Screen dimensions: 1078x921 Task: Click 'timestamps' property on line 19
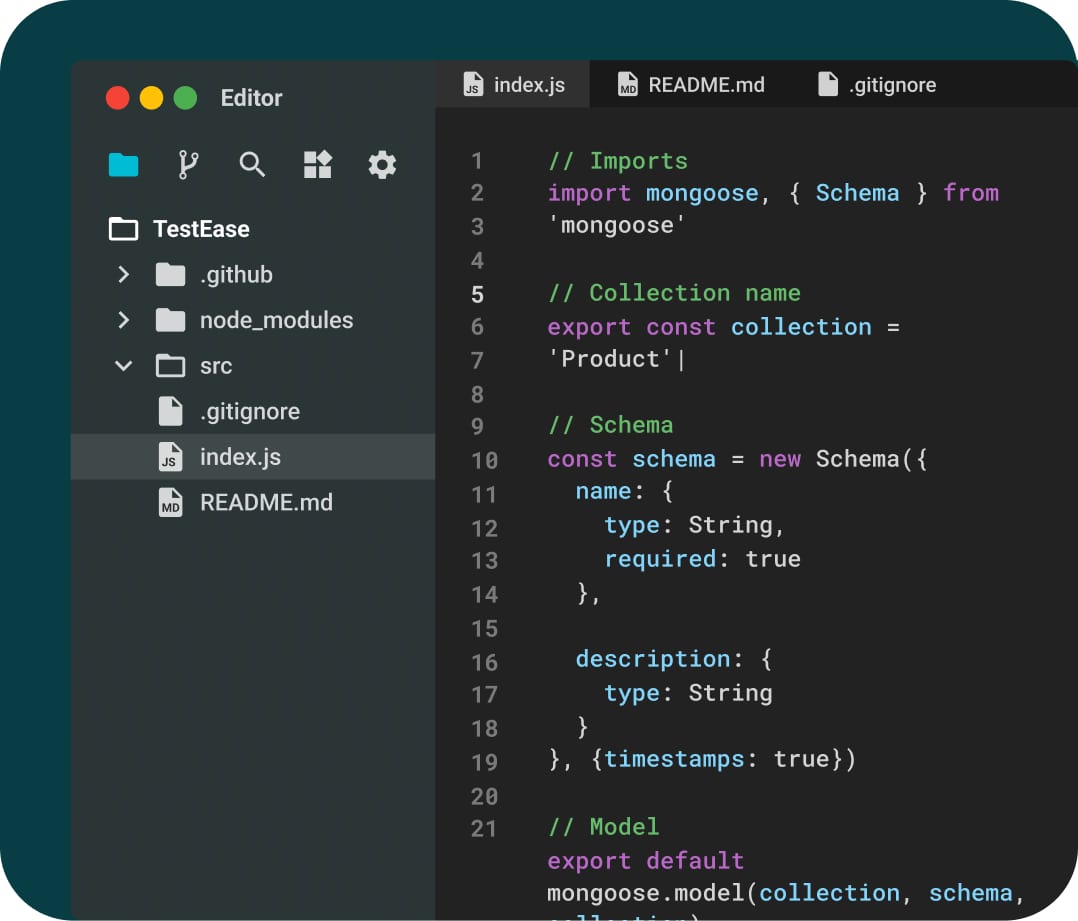coord(674,759)
